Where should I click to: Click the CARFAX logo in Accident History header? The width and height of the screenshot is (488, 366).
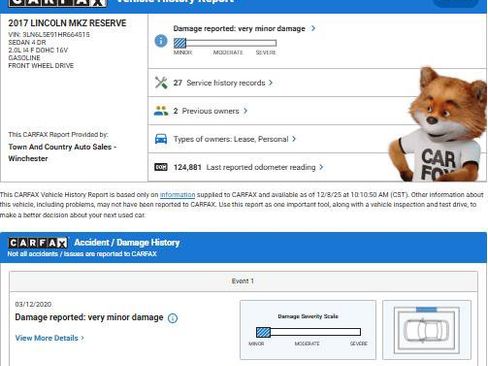coord(38,243)
